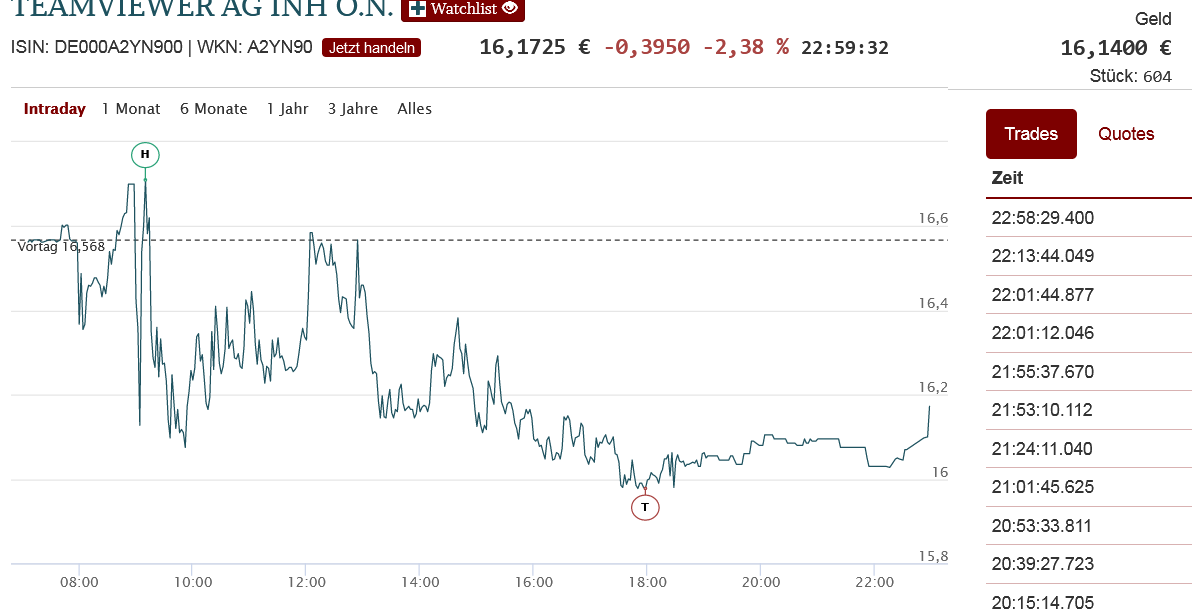Screen dimensions: 1192x609
Task: Open the Trades tab
Action: (x=1031, y=134)
